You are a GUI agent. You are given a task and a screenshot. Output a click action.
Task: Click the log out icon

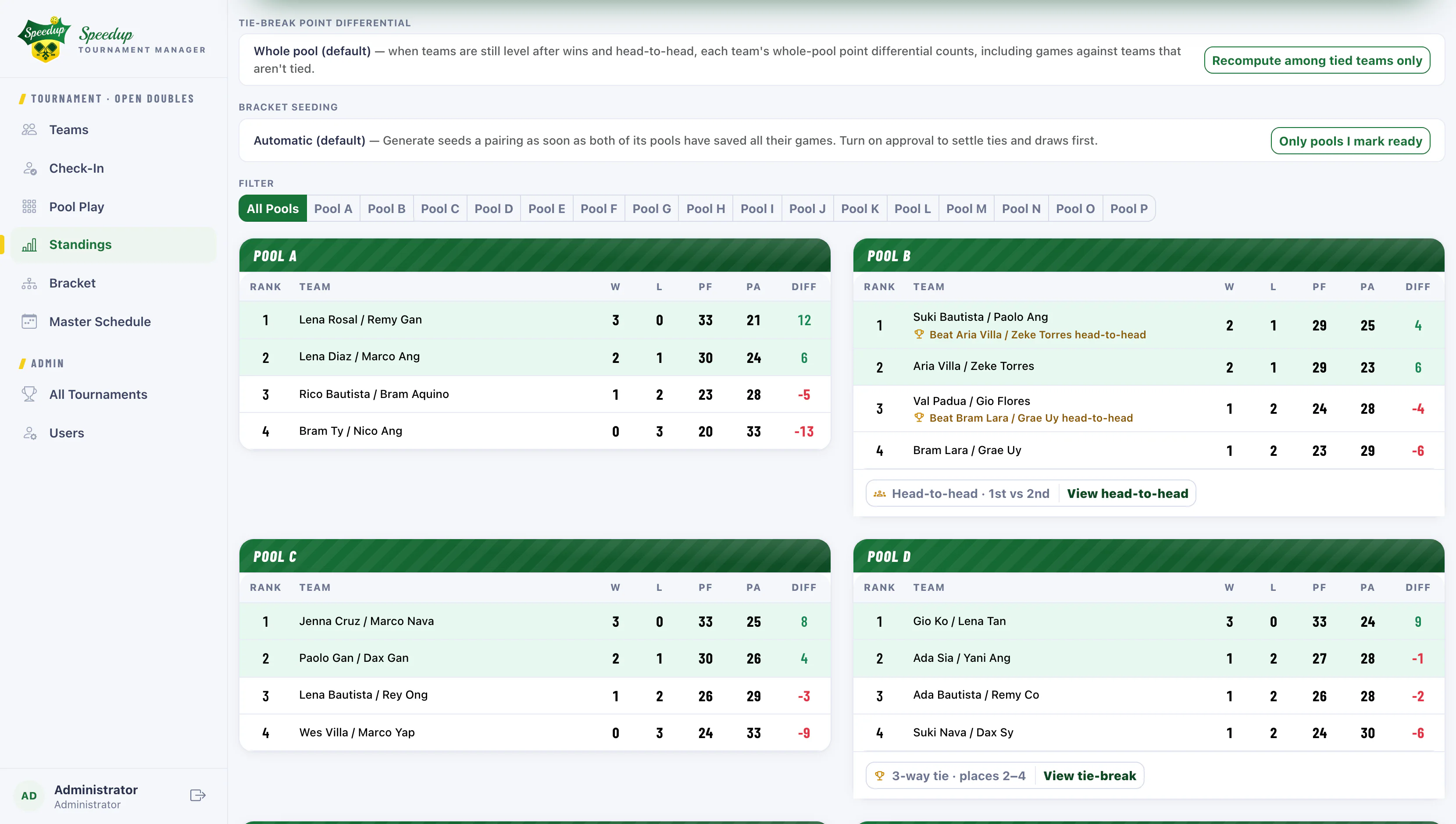[197, 795]
